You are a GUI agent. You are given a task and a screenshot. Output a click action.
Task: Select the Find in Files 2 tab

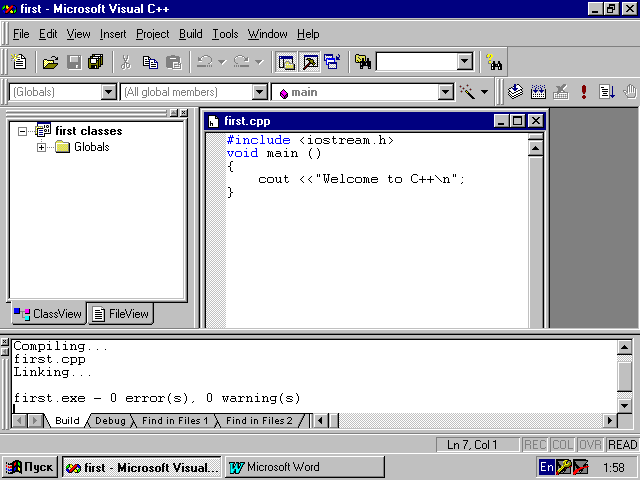[259, 420]
